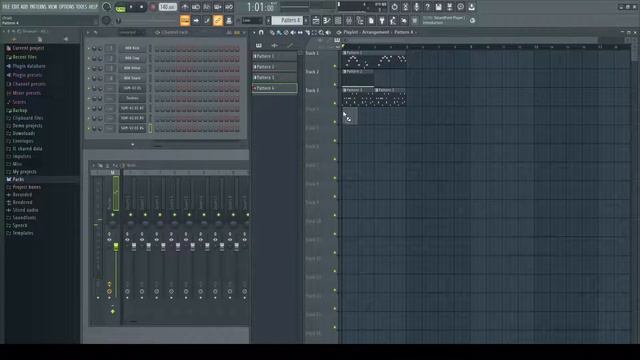Open the Pattern 4 selector dropdown
Screen dimensions: 640x360
pos(287,20)
